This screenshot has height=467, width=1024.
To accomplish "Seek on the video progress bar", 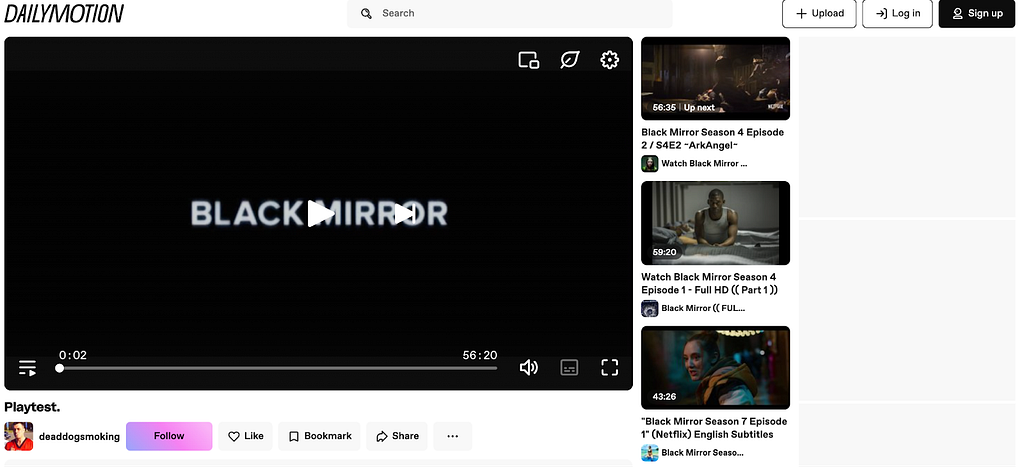I will pos(278,368).
